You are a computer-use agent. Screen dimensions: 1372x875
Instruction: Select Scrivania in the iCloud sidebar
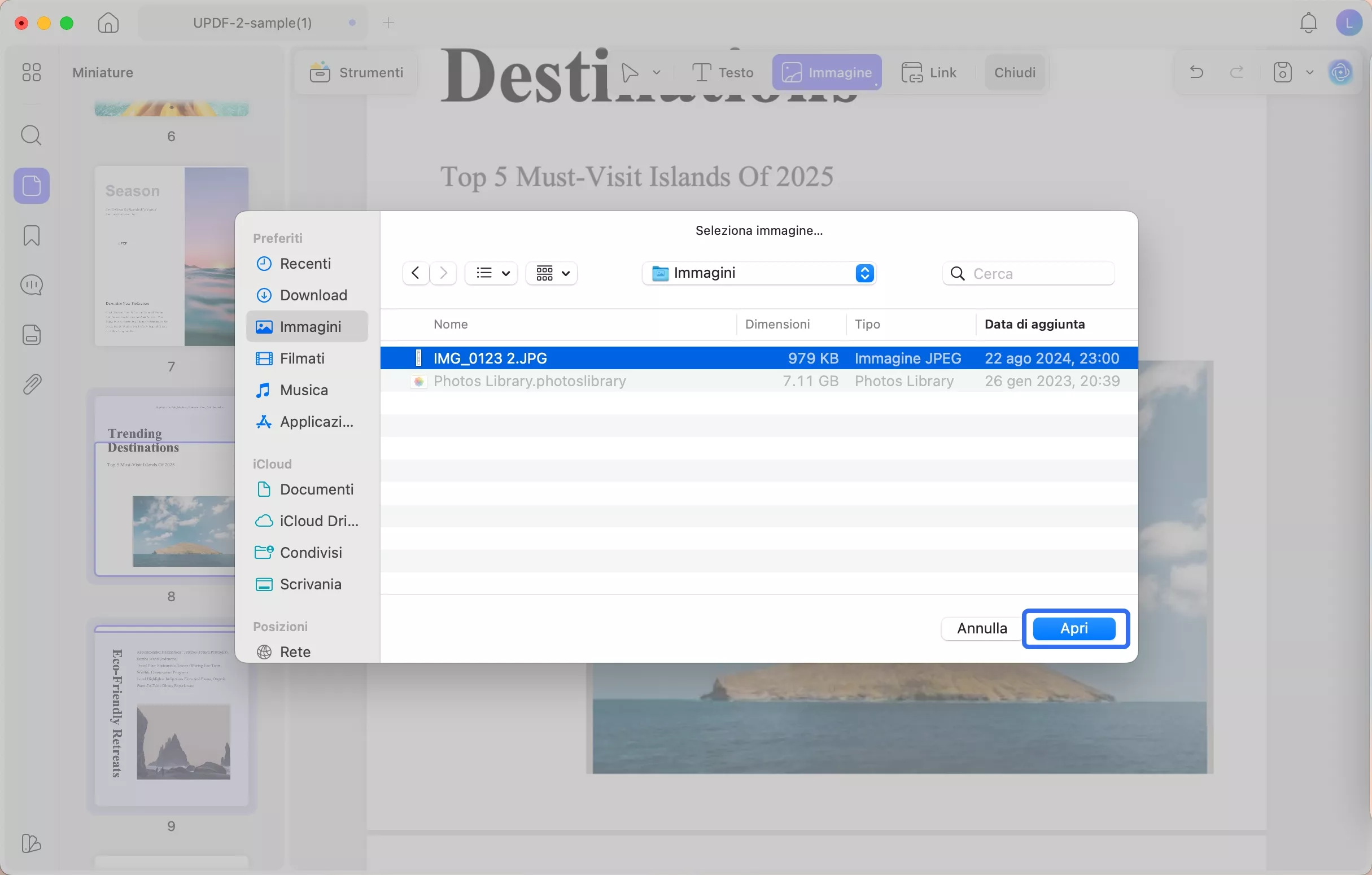[x=310, y=584]
